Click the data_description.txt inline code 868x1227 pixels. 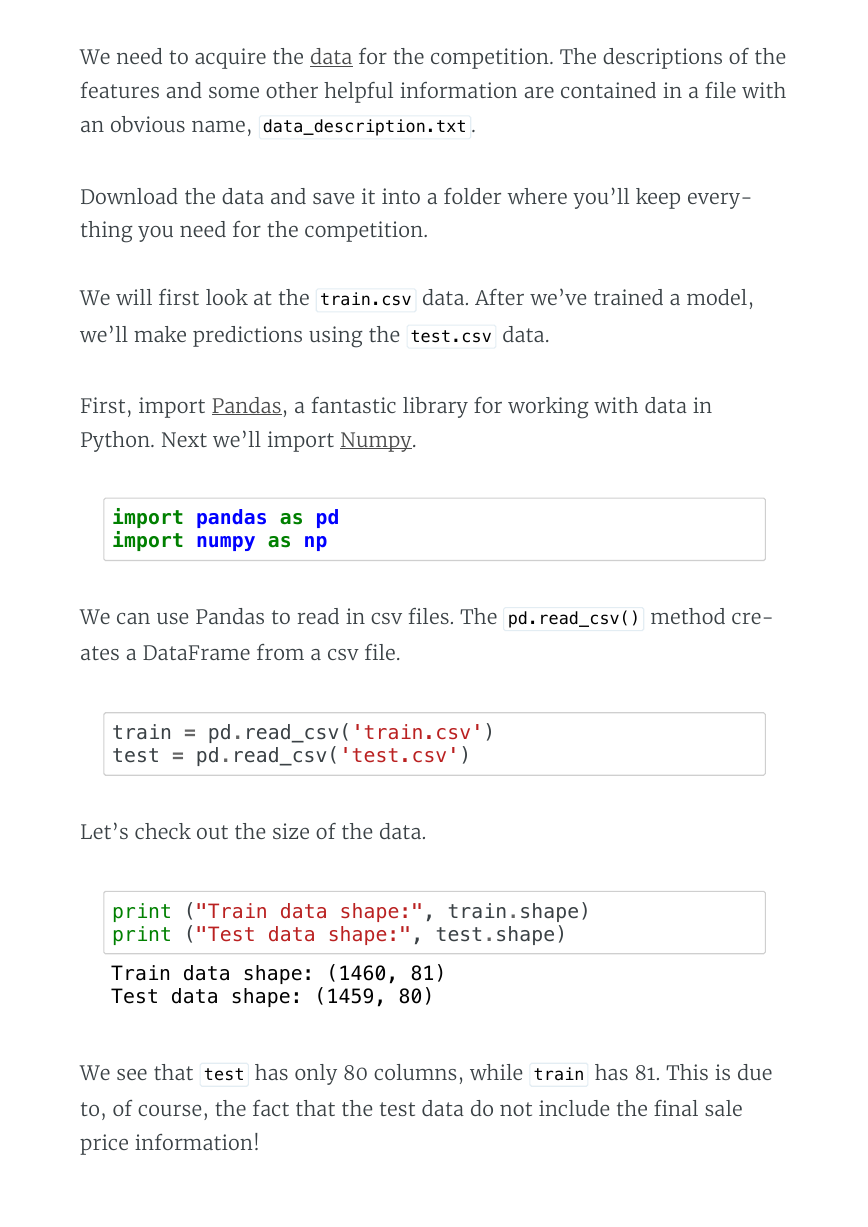click(x=364, y=126)
